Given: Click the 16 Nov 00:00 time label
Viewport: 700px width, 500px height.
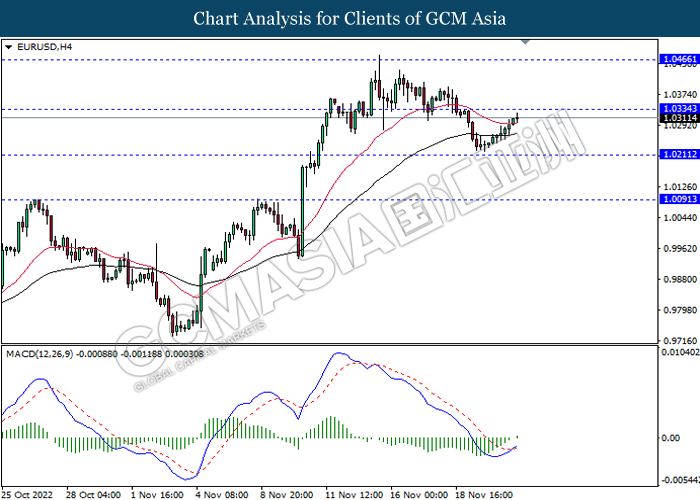Looking at the screenshot, I should click(x=419, y=495).
